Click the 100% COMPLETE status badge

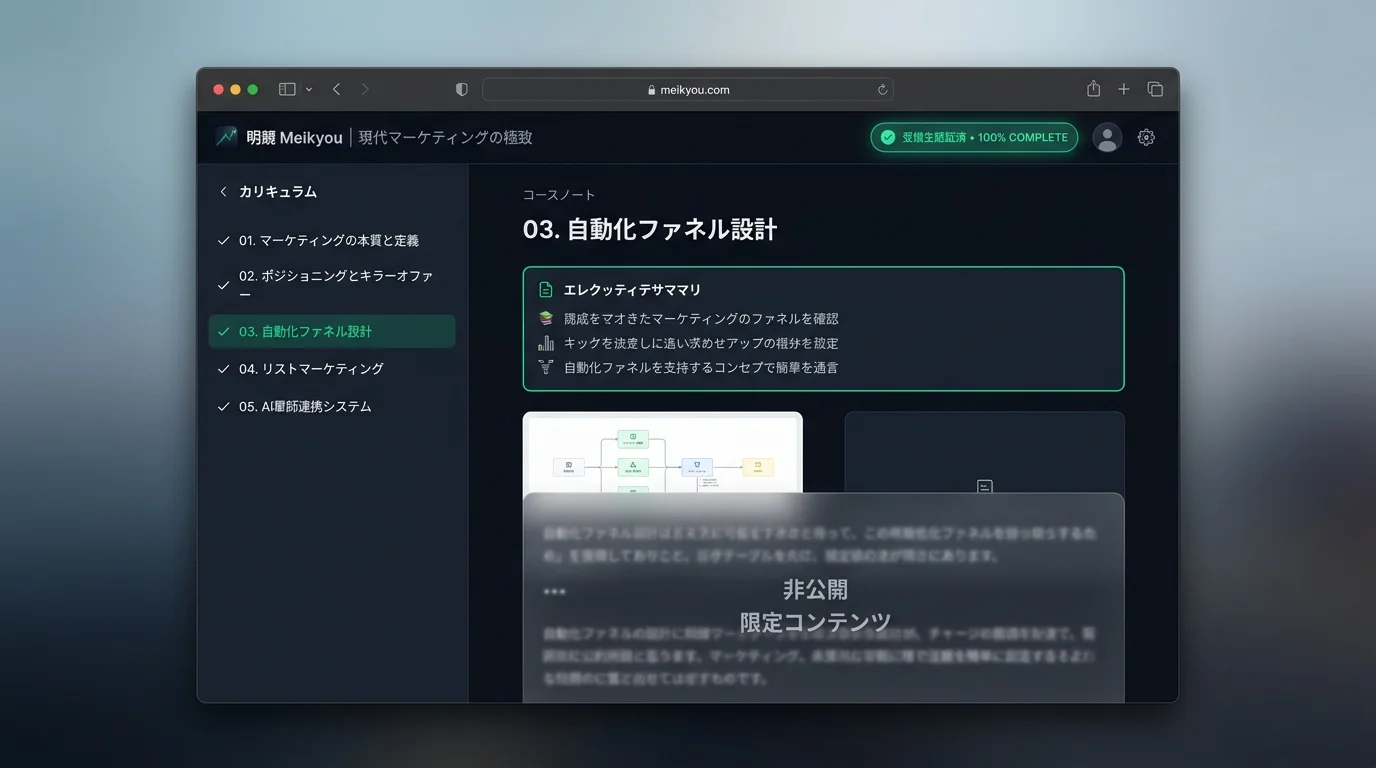coord(974,137)
